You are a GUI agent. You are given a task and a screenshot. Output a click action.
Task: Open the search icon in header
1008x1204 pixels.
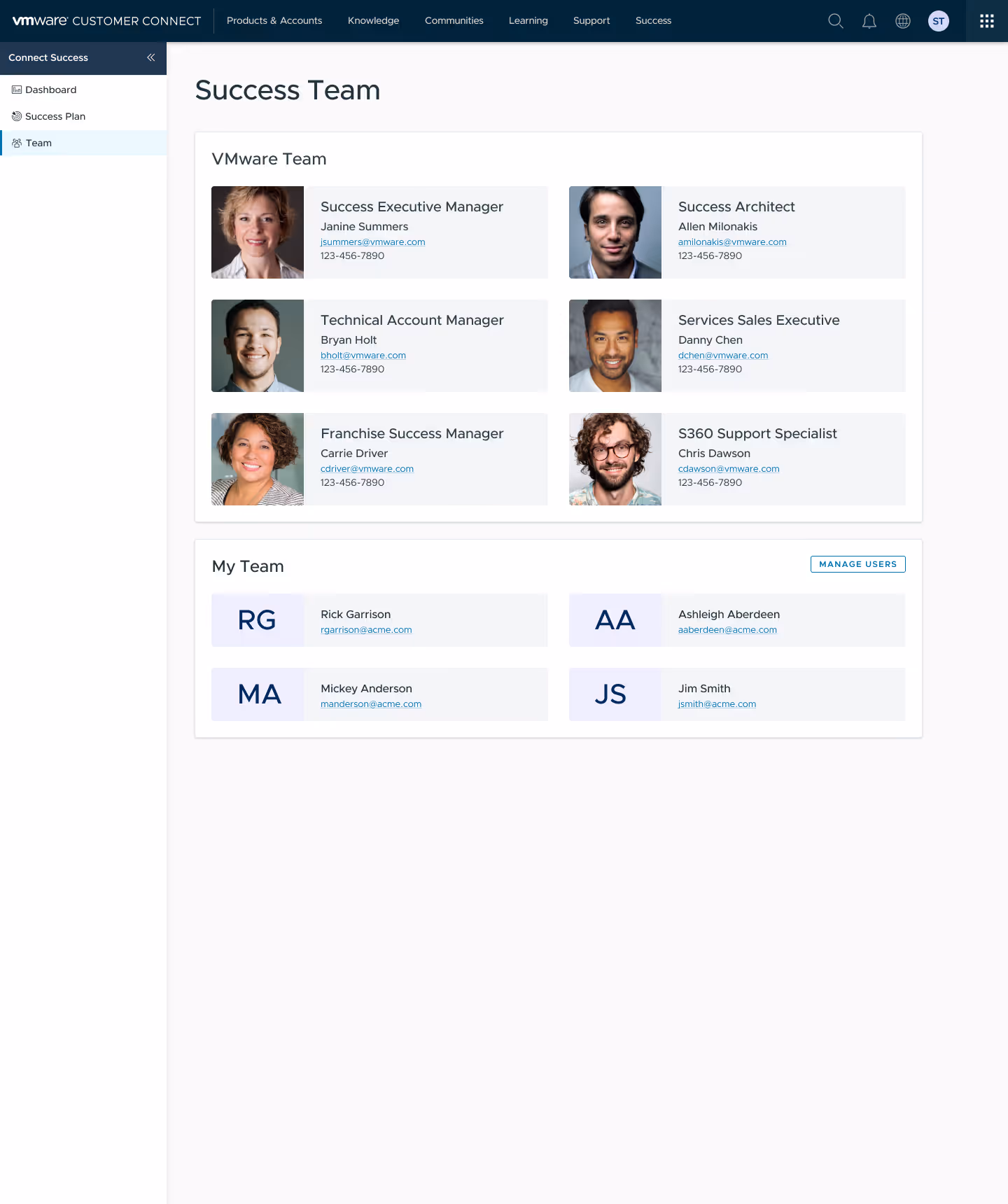(836, 21)
